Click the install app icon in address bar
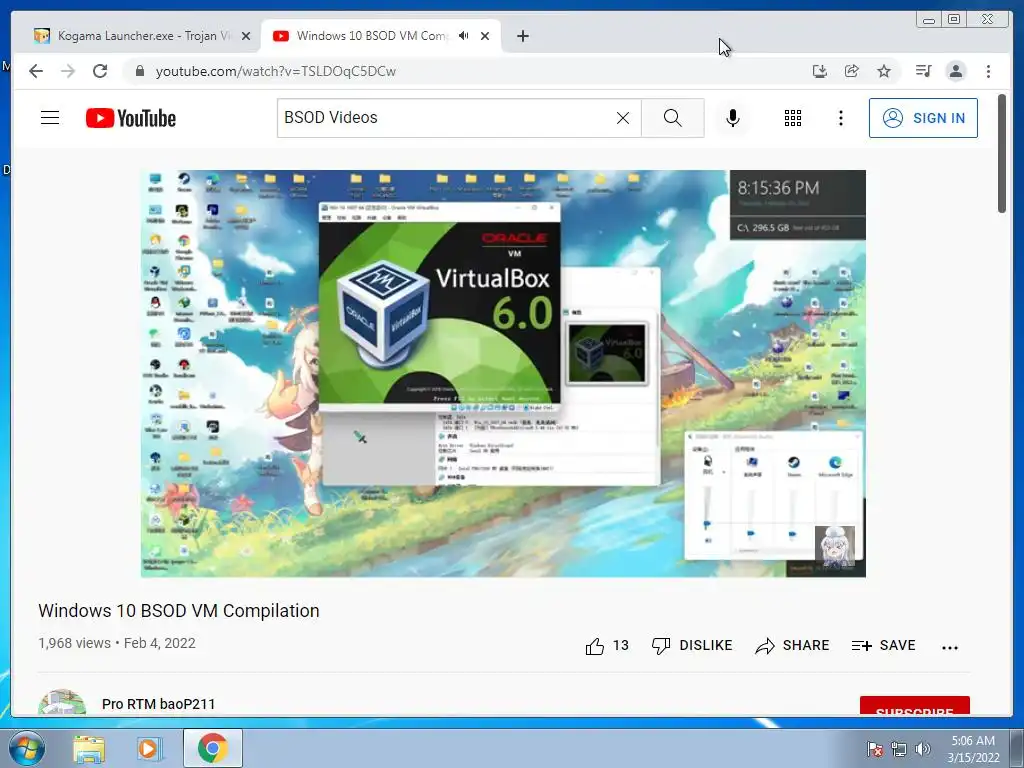 pos(820,71)
